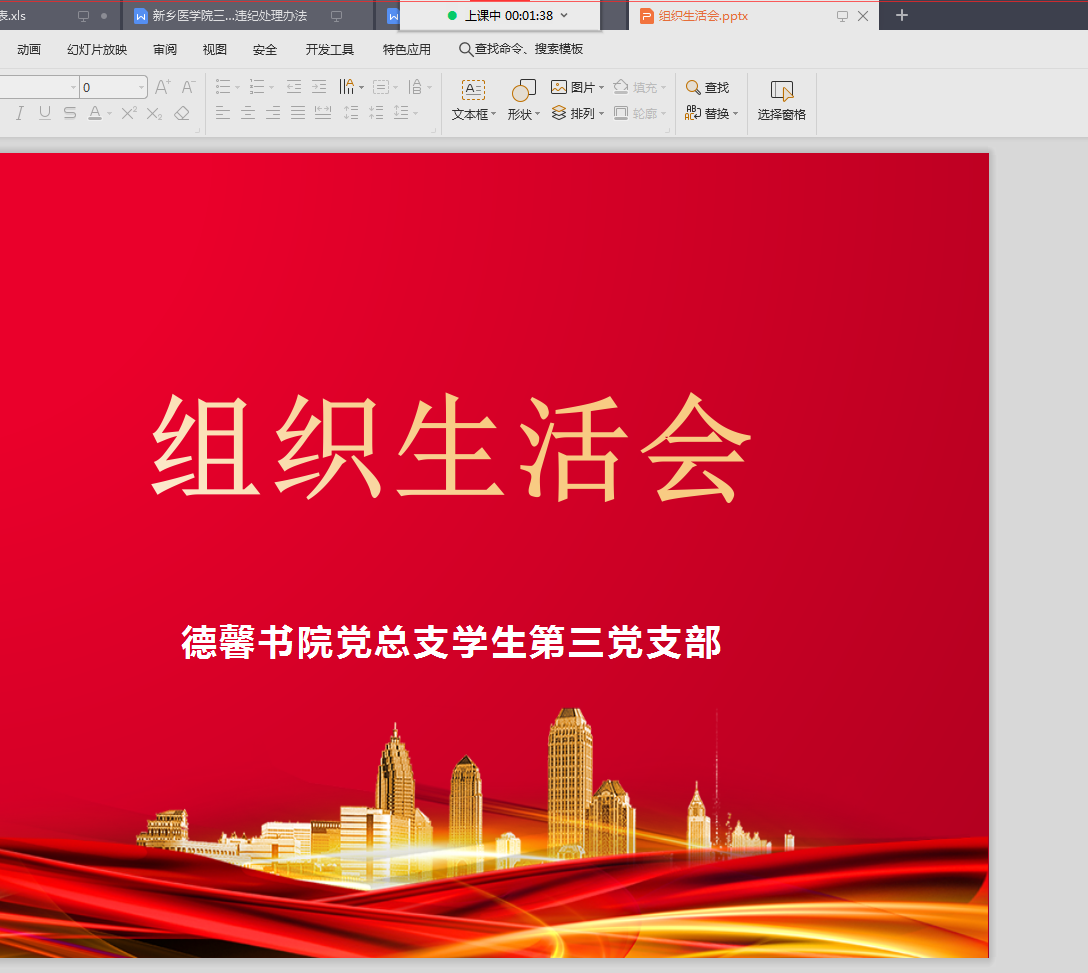Click the increase font size icon

[162, 88]
